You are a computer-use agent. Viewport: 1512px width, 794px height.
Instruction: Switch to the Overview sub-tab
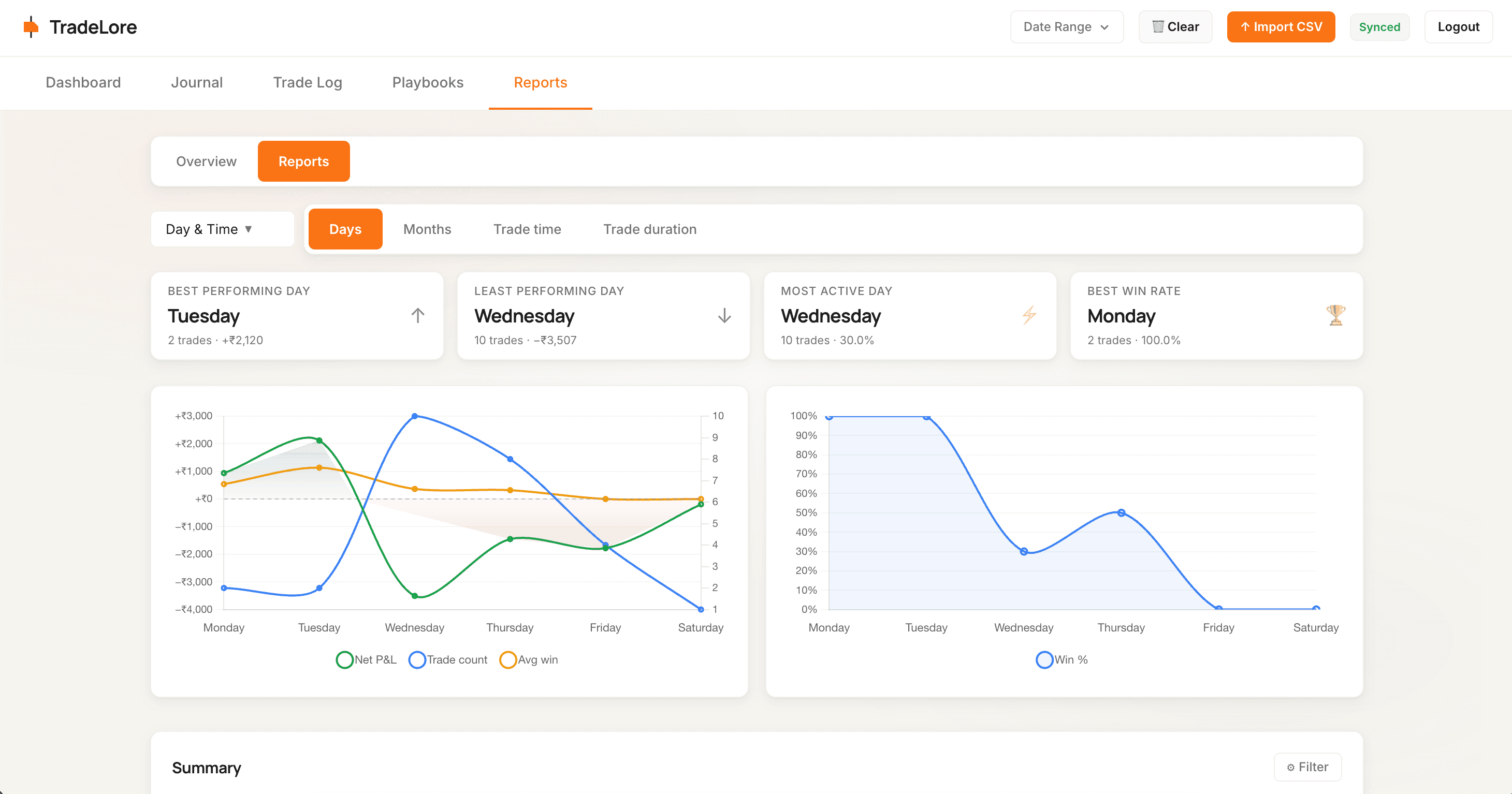[206, 161]
